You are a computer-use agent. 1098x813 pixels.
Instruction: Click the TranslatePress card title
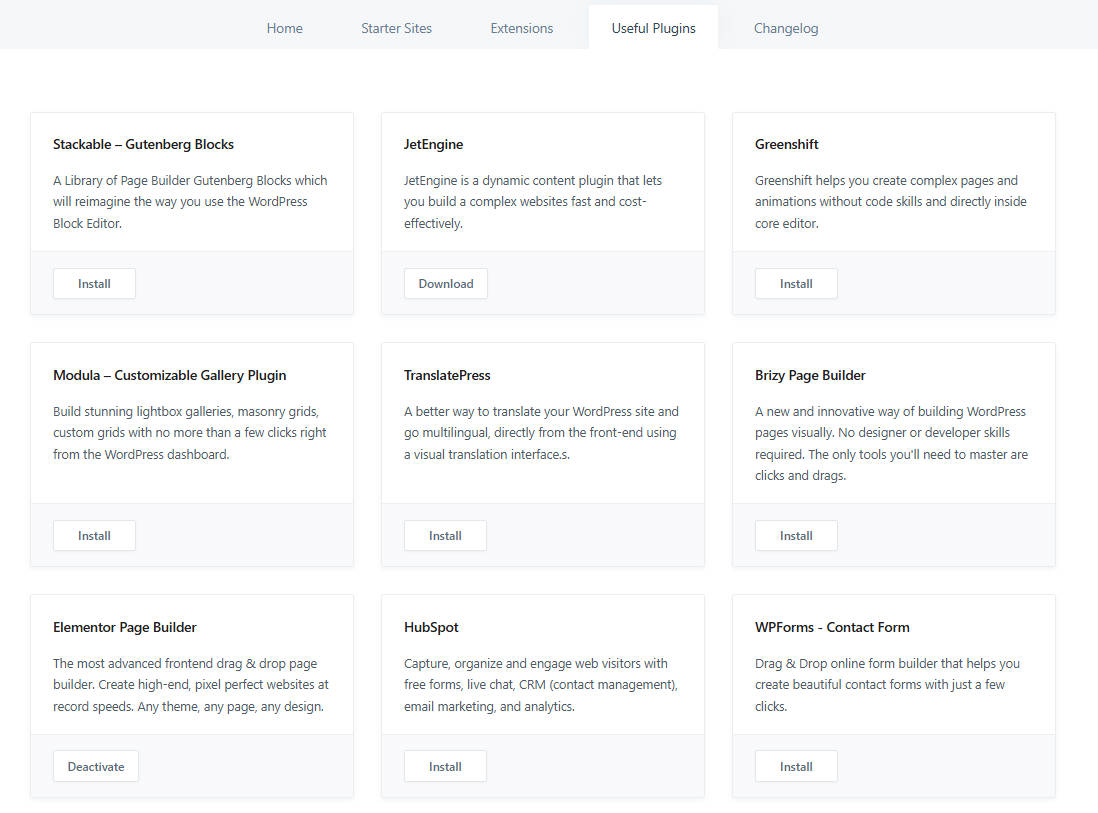point(447,375)
